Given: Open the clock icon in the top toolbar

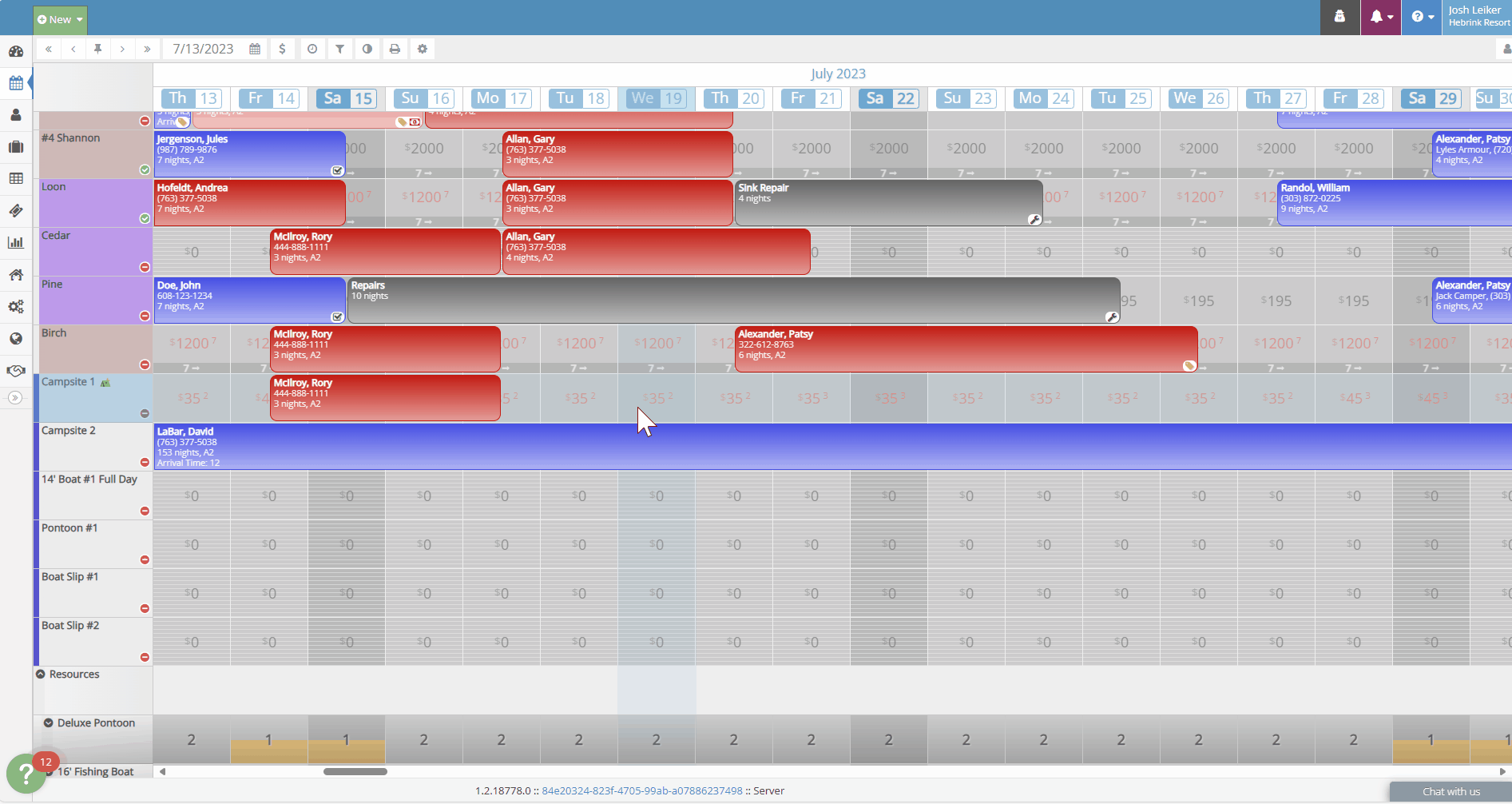Looking at the screenshot, I should 312,49.
